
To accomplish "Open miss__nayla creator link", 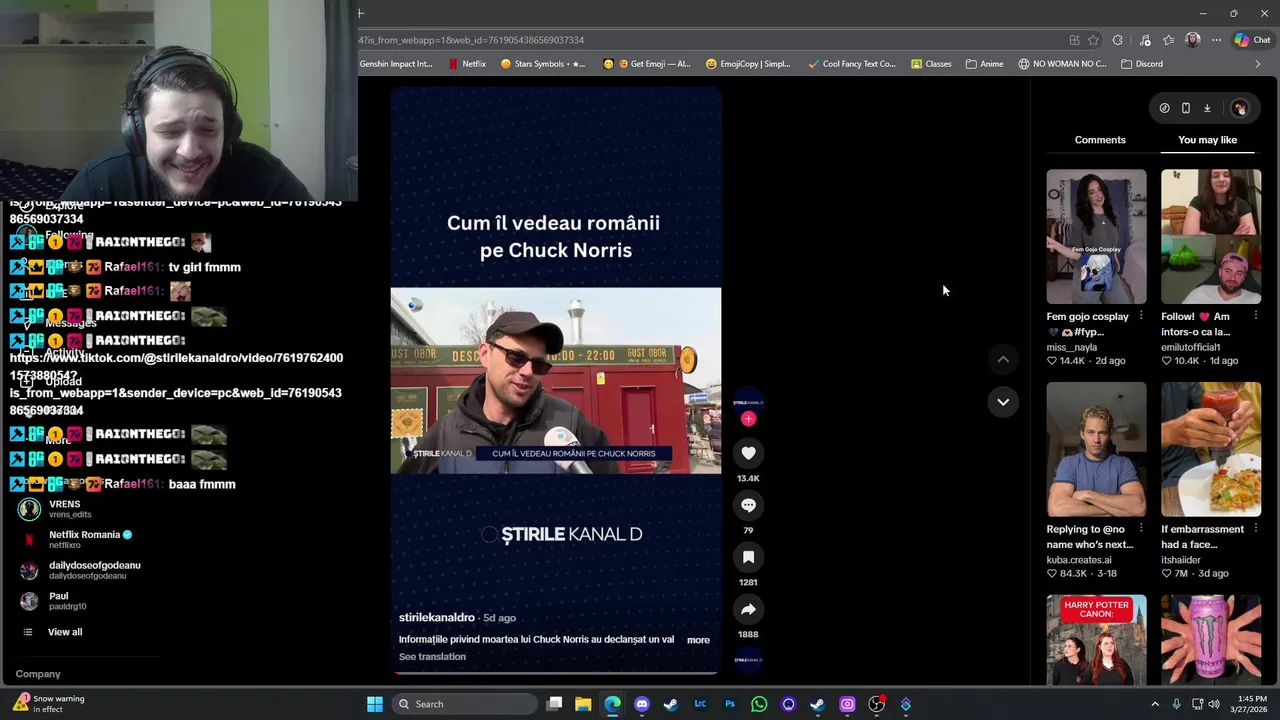I will click(1072, 347).
